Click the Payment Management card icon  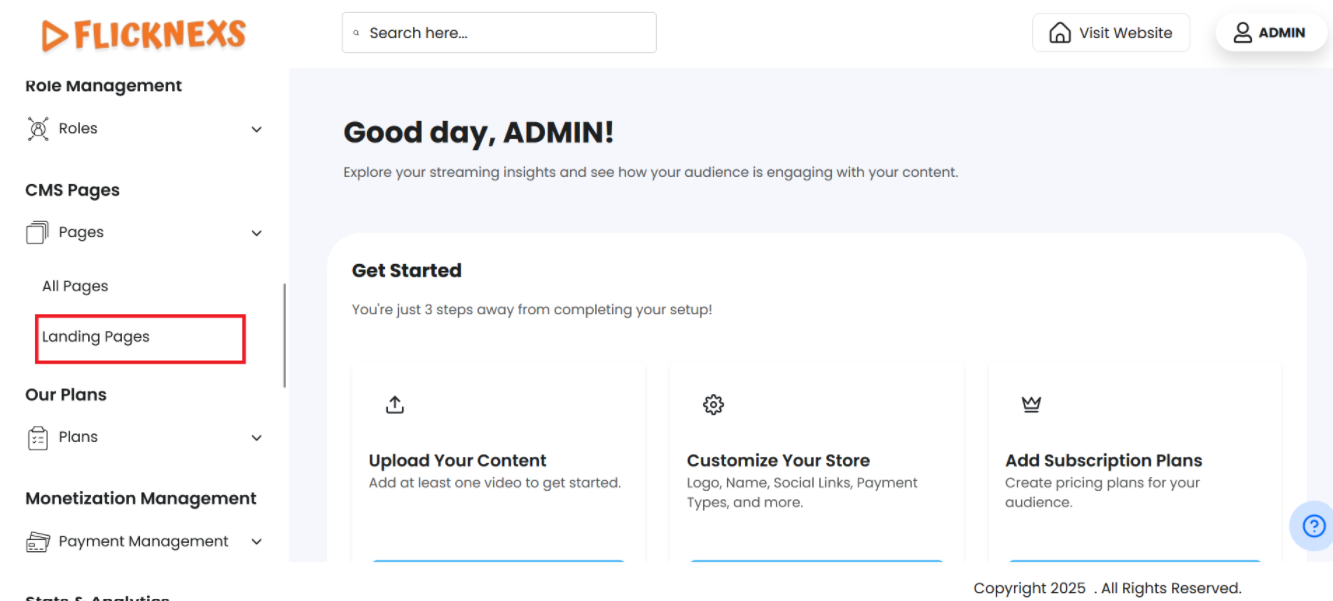pyautogui.click(x=38, y=542)
